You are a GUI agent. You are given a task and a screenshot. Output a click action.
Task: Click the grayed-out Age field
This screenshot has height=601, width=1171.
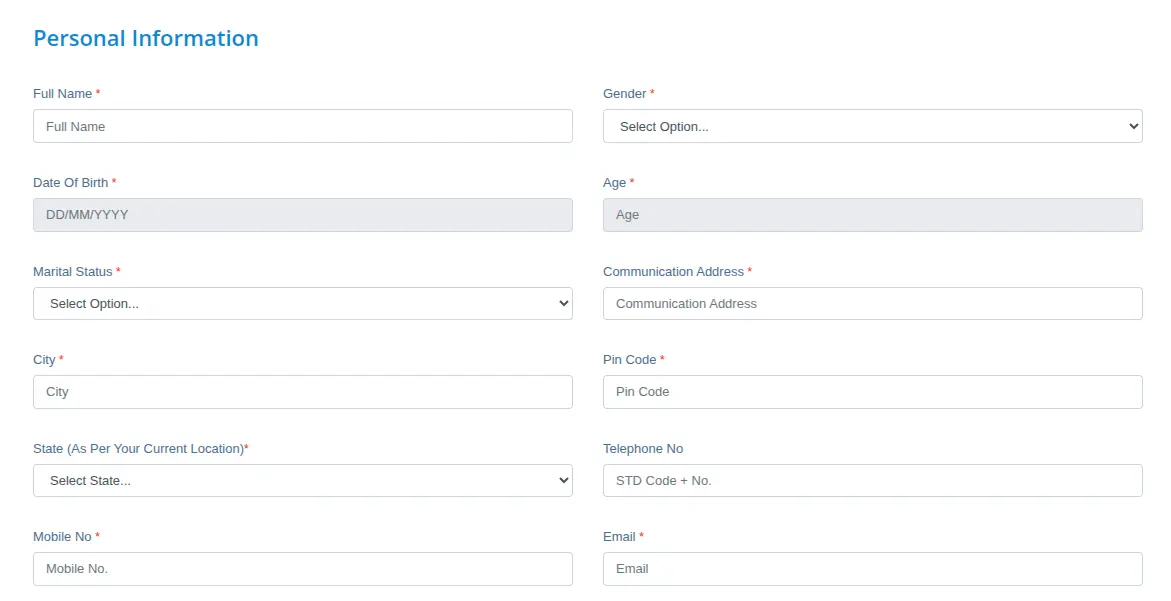point(871,214)
